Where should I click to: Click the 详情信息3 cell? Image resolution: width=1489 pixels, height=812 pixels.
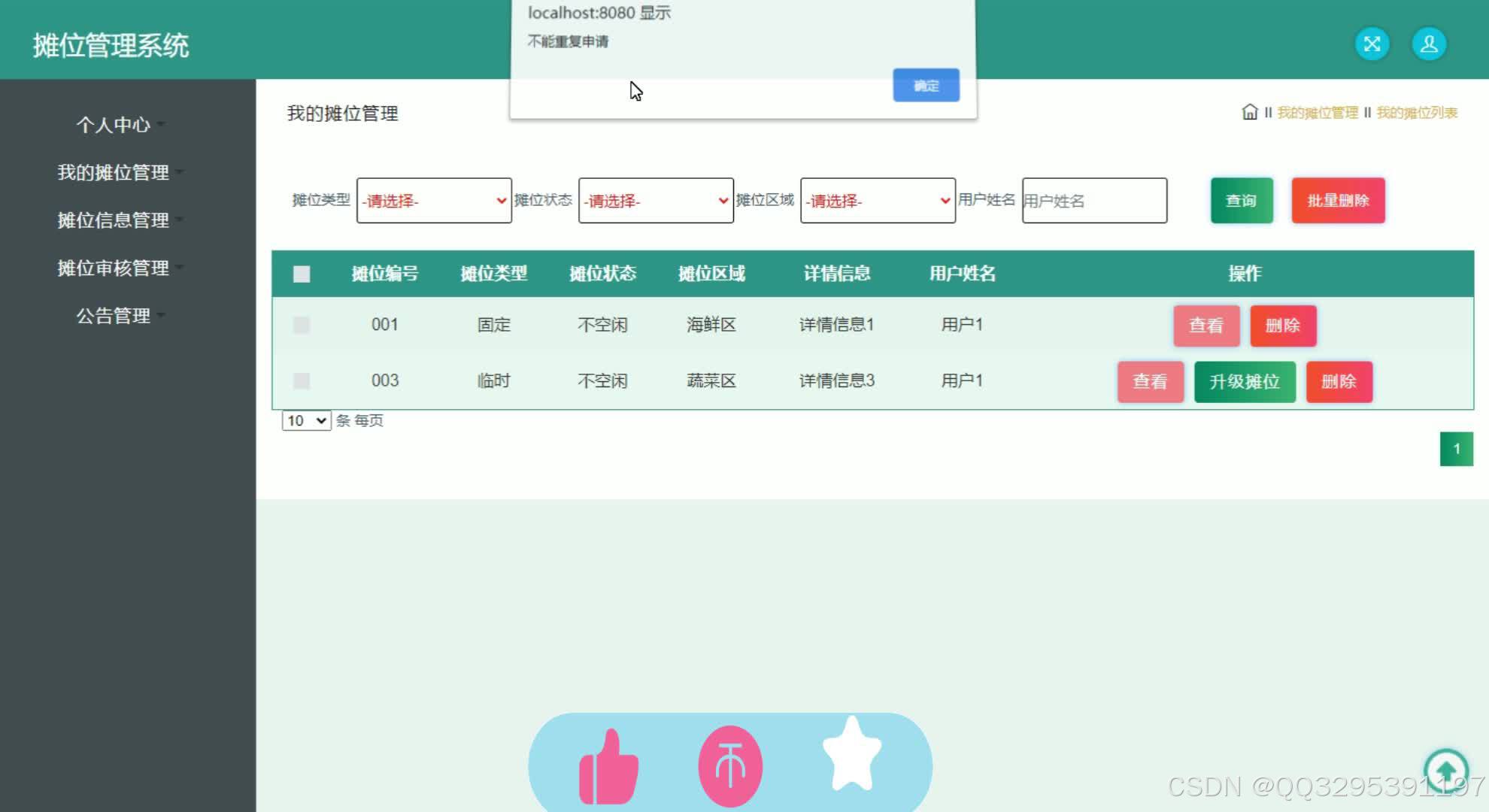837,380
